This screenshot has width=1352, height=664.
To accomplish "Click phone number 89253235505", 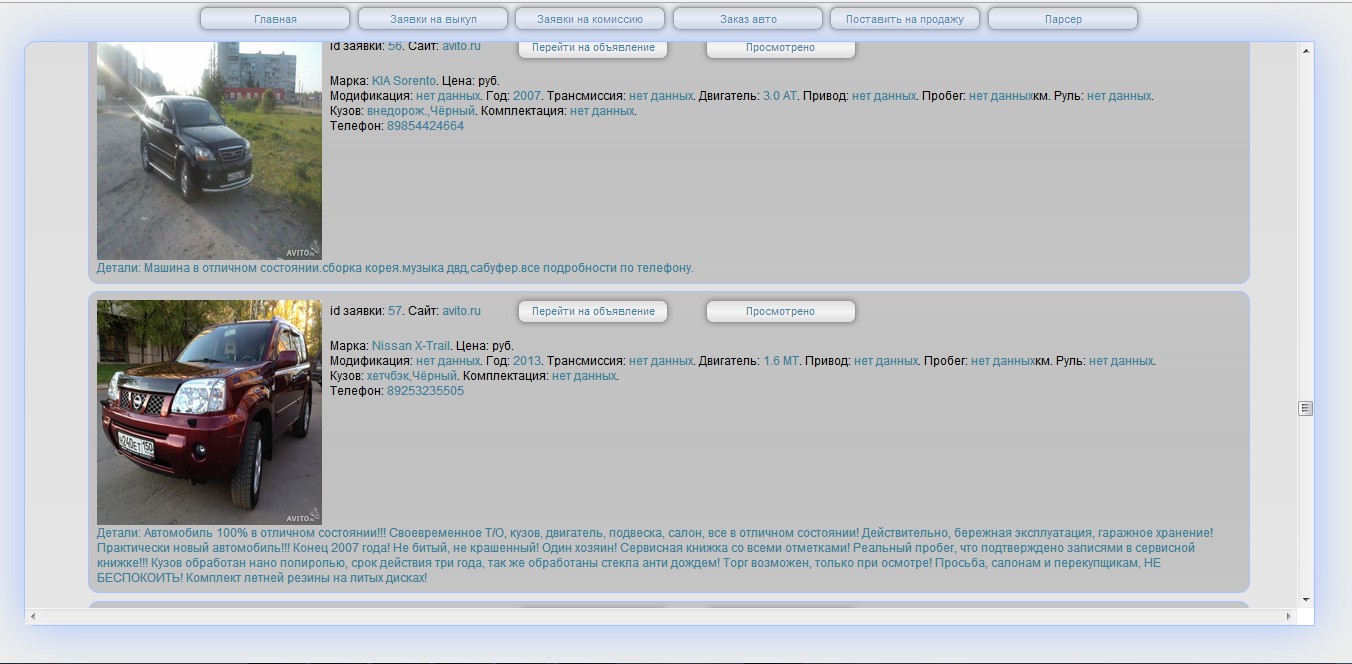I will pos(425,391).
